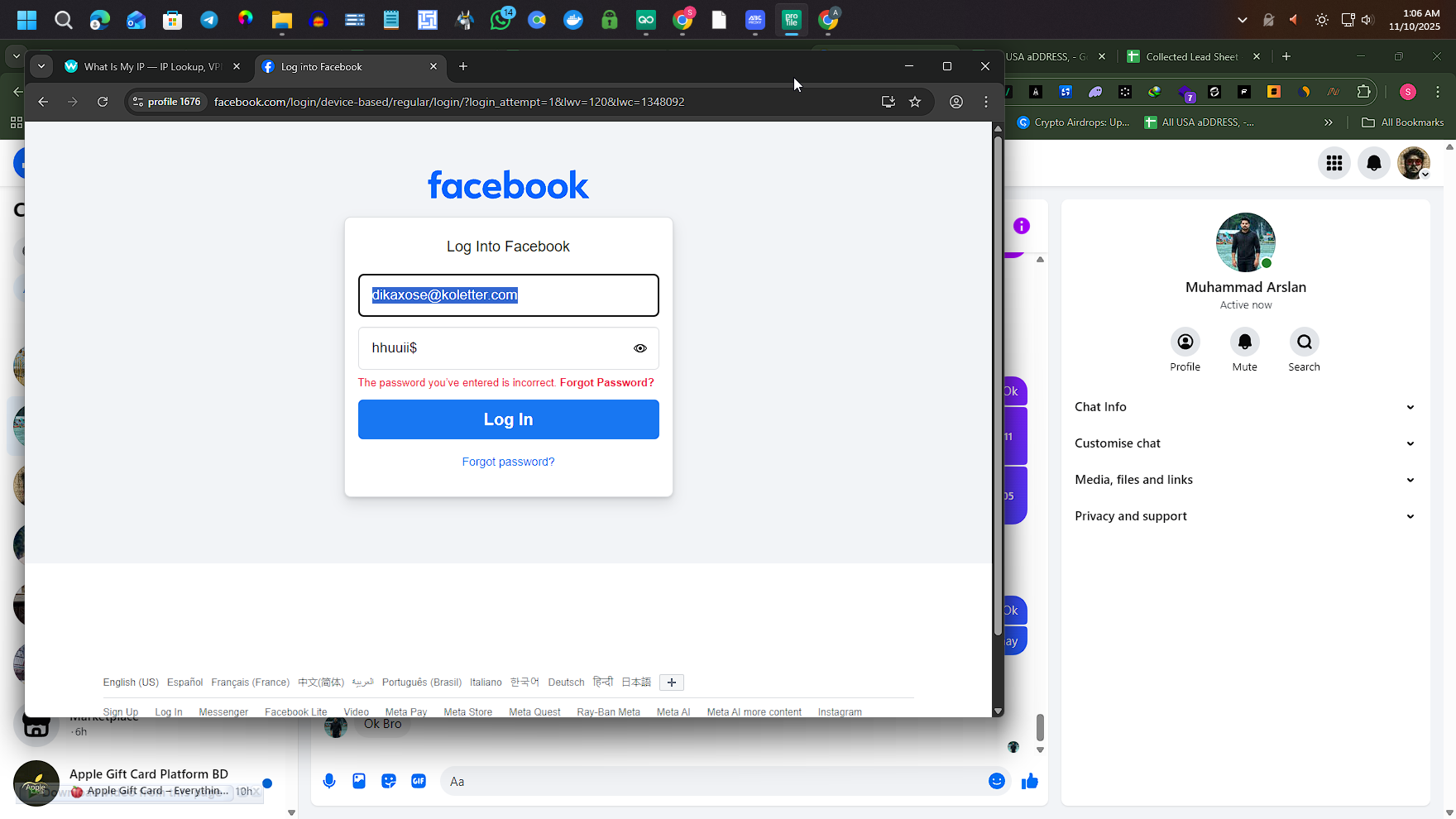Click the volume icon in system tray
Image resolution: width=1456 pixels, height=819 pixels.
1367,20
